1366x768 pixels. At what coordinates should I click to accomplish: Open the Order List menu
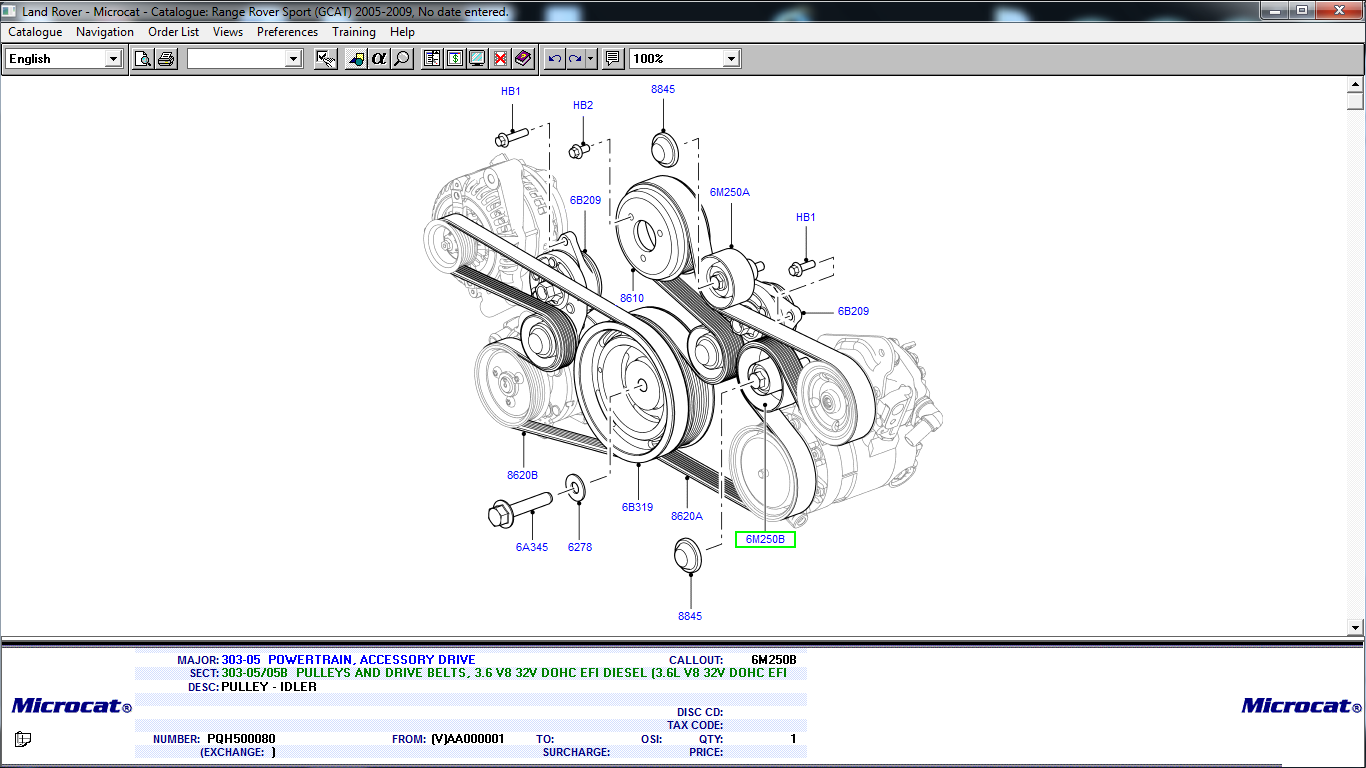pos(173,32)
